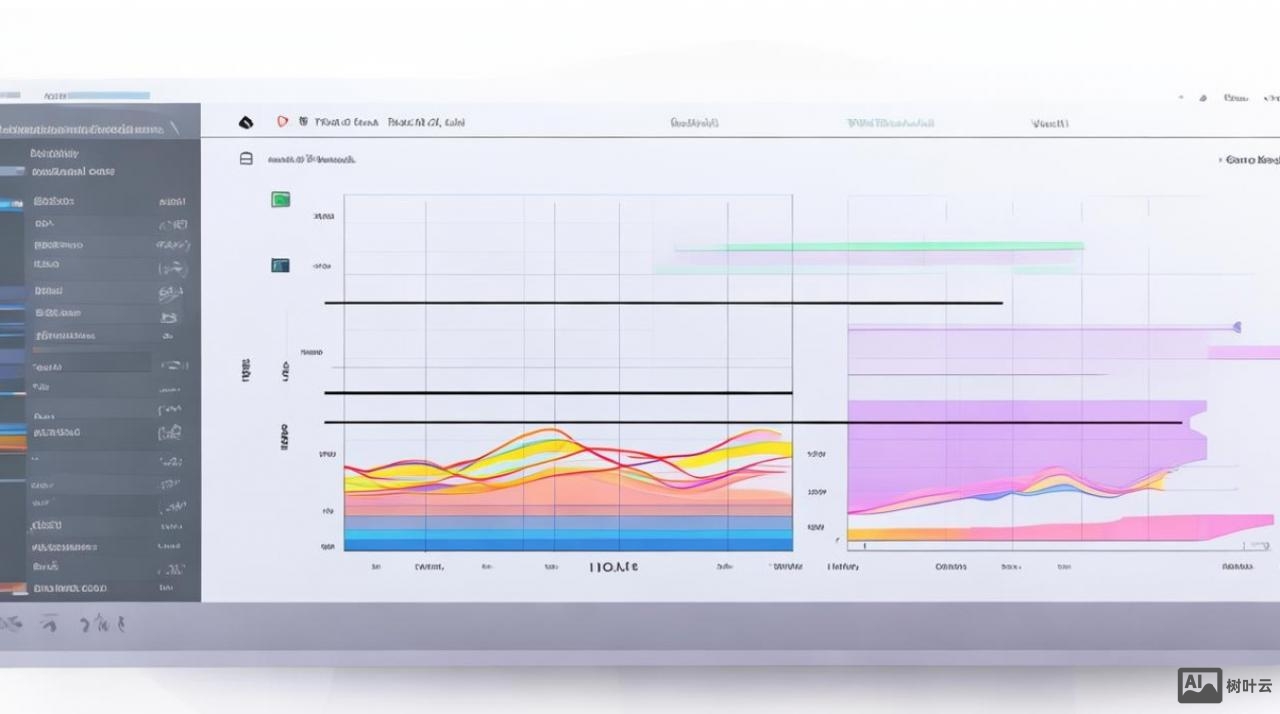Screen dimensions: 1280x714
Task: Click the square panel icon below toolbar
Action: coord(246,158)
